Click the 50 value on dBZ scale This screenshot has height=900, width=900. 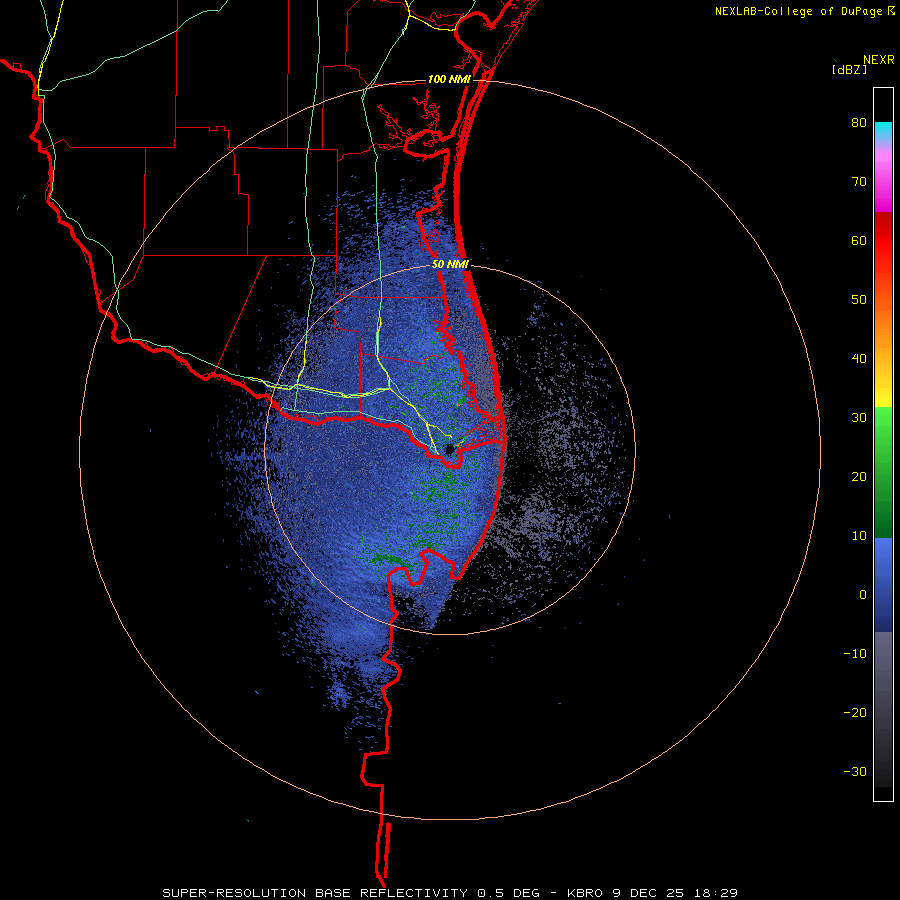coord(859,300)
